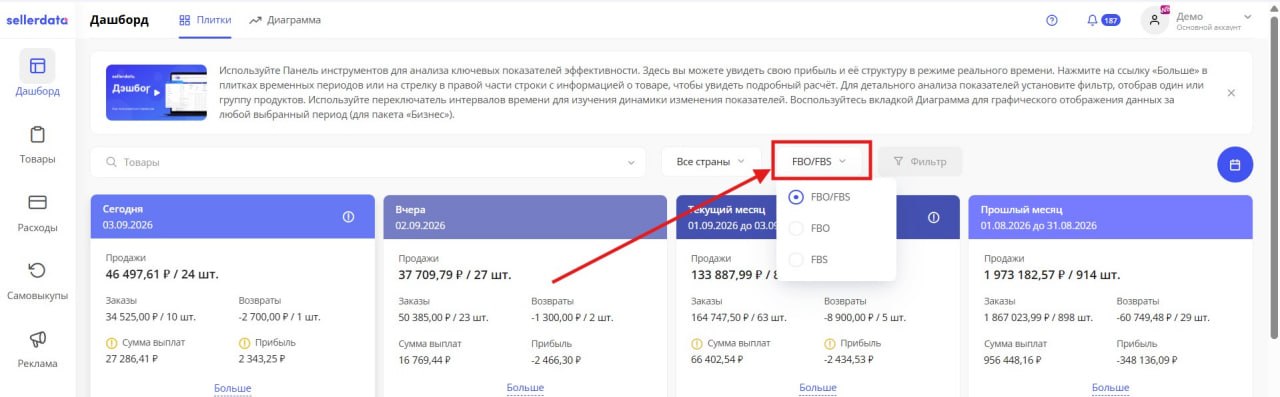Click profit value 2 343,25 ₽
This screenshot has height=397, width=1280.
point(262,358)
